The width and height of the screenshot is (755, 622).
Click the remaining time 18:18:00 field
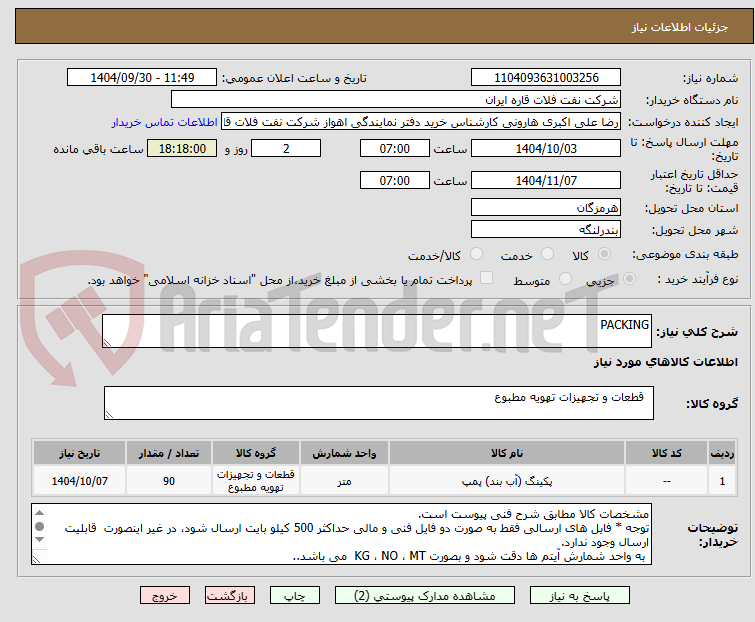[182, 148]
